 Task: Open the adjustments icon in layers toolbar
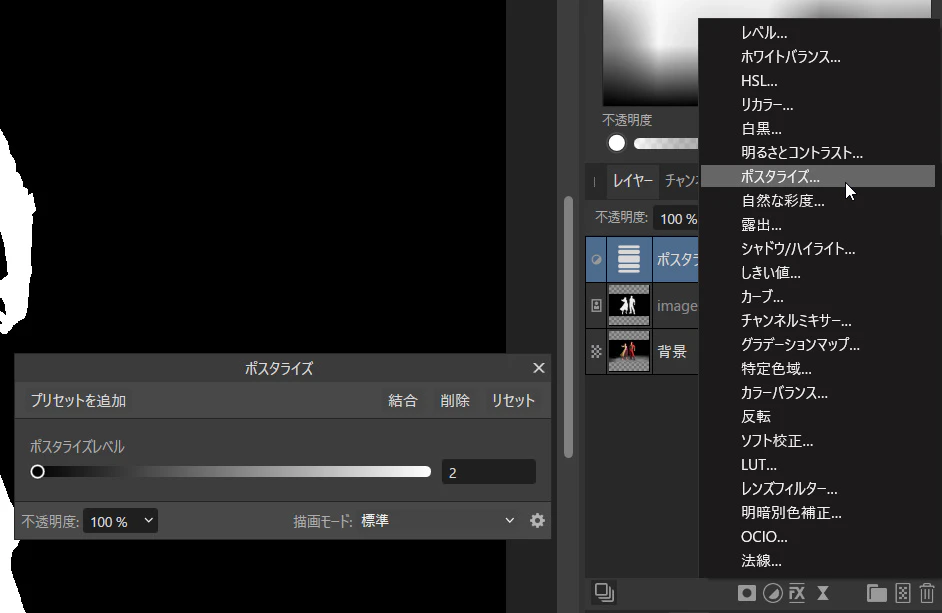pyautogui.click(x=772, y=593)
